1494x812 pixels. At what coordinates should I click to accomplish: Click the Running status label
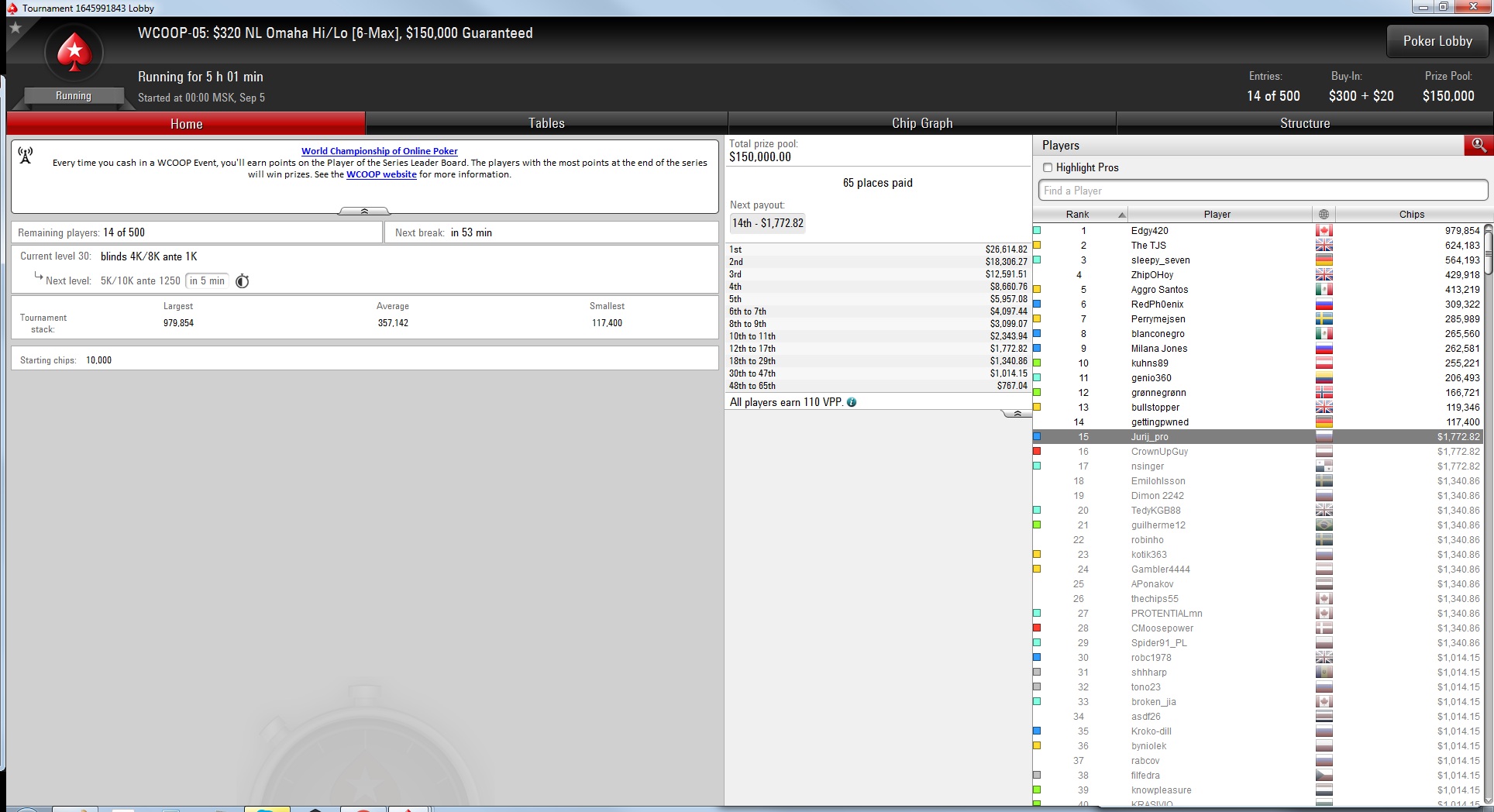(x=74, y=96)
